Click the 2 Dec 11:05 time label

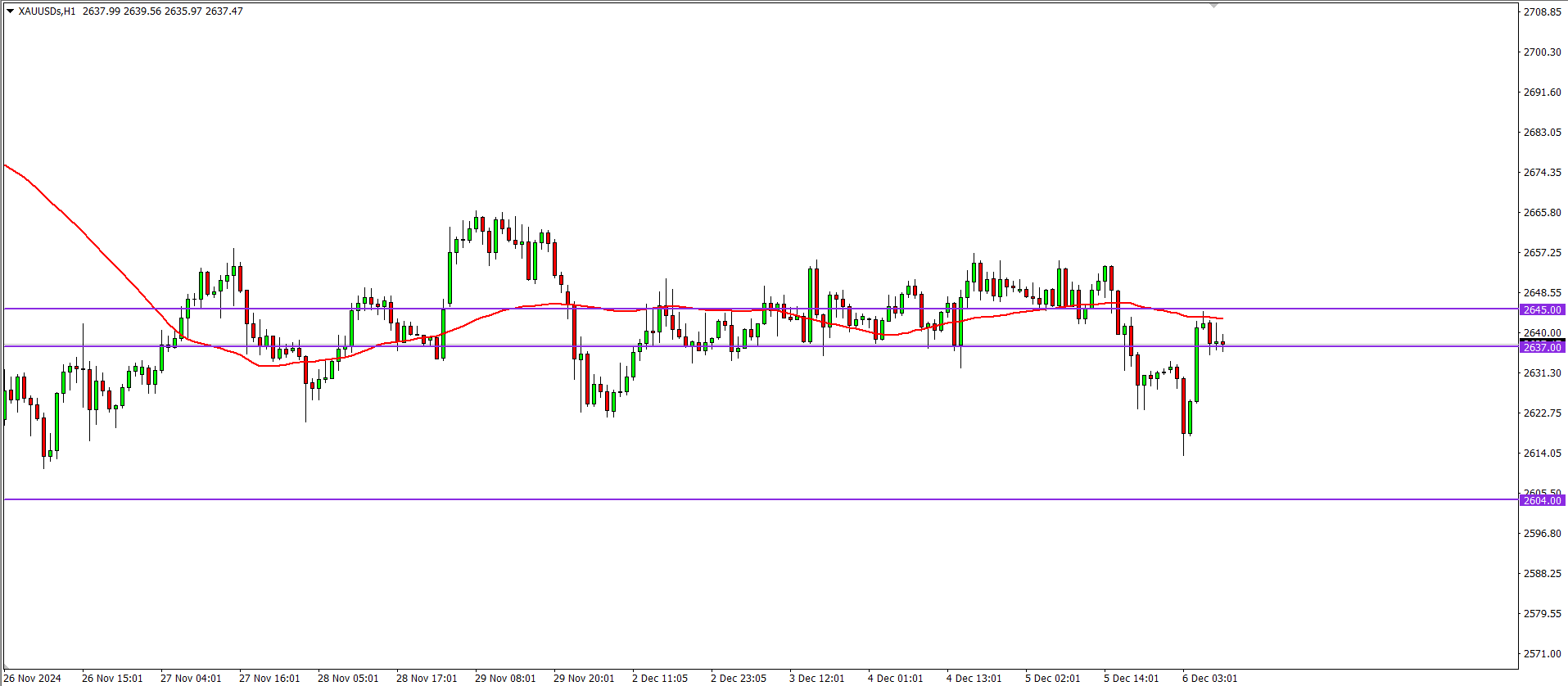coord(660,678)
